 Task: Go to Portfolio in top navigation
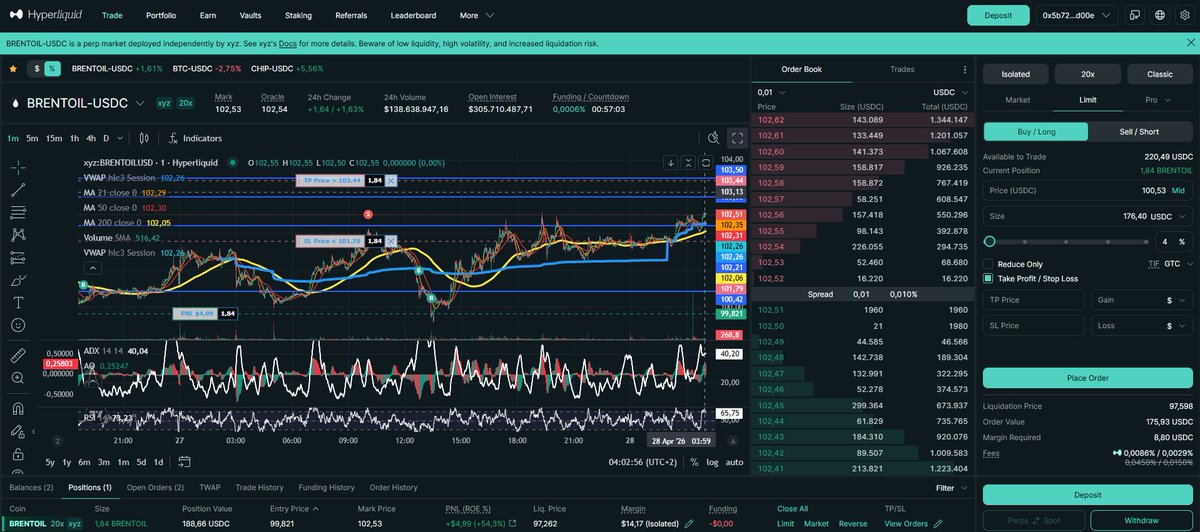point(162,16)
